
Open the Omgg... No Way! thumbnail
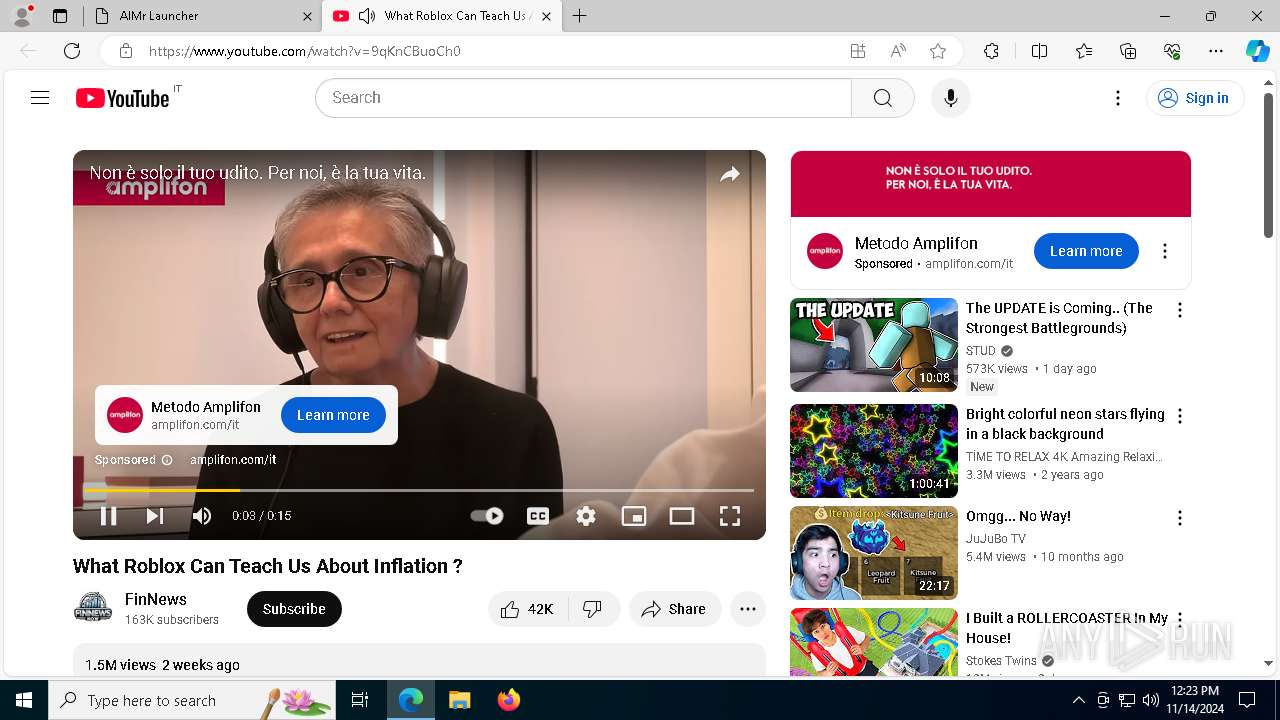point(874,553)
